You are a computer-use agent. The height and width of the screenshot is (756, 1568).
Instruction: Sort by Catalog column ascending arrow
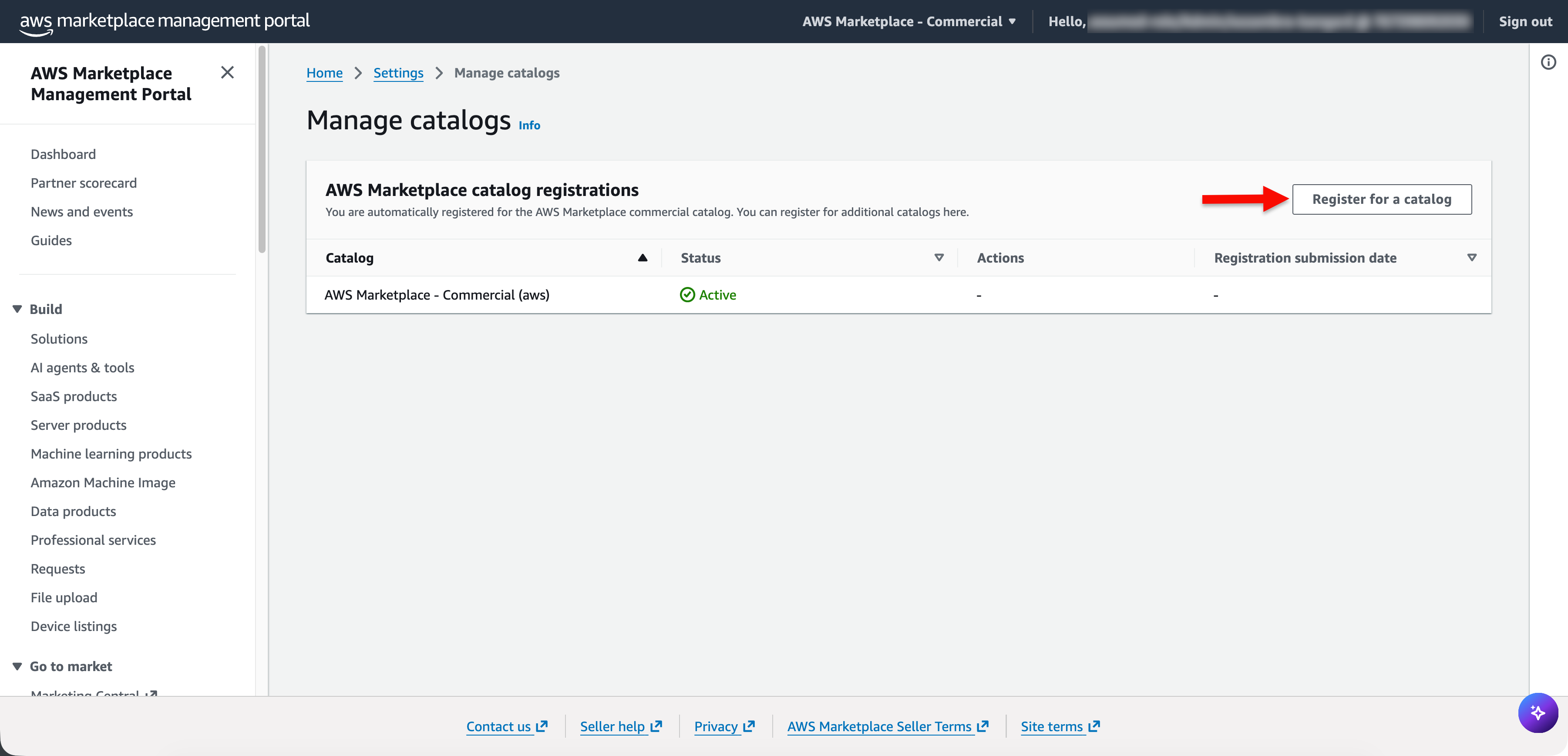pyautogui.click(x=642, y=258)
